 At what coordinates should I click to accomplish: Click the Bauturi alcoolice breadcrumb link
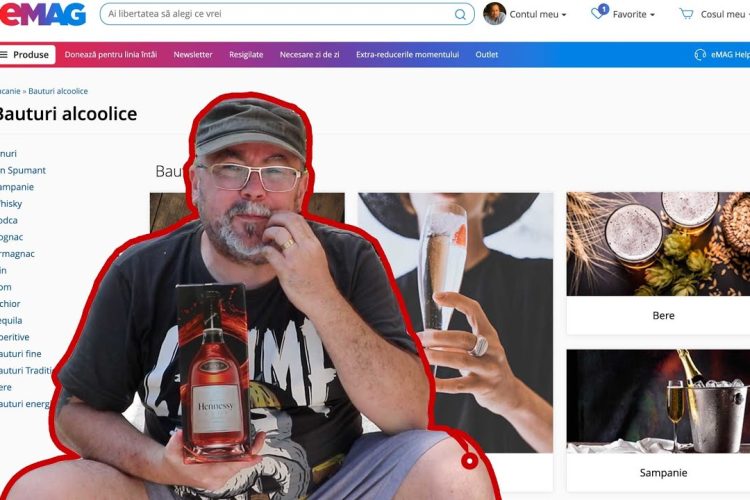(x=58, y=91)
